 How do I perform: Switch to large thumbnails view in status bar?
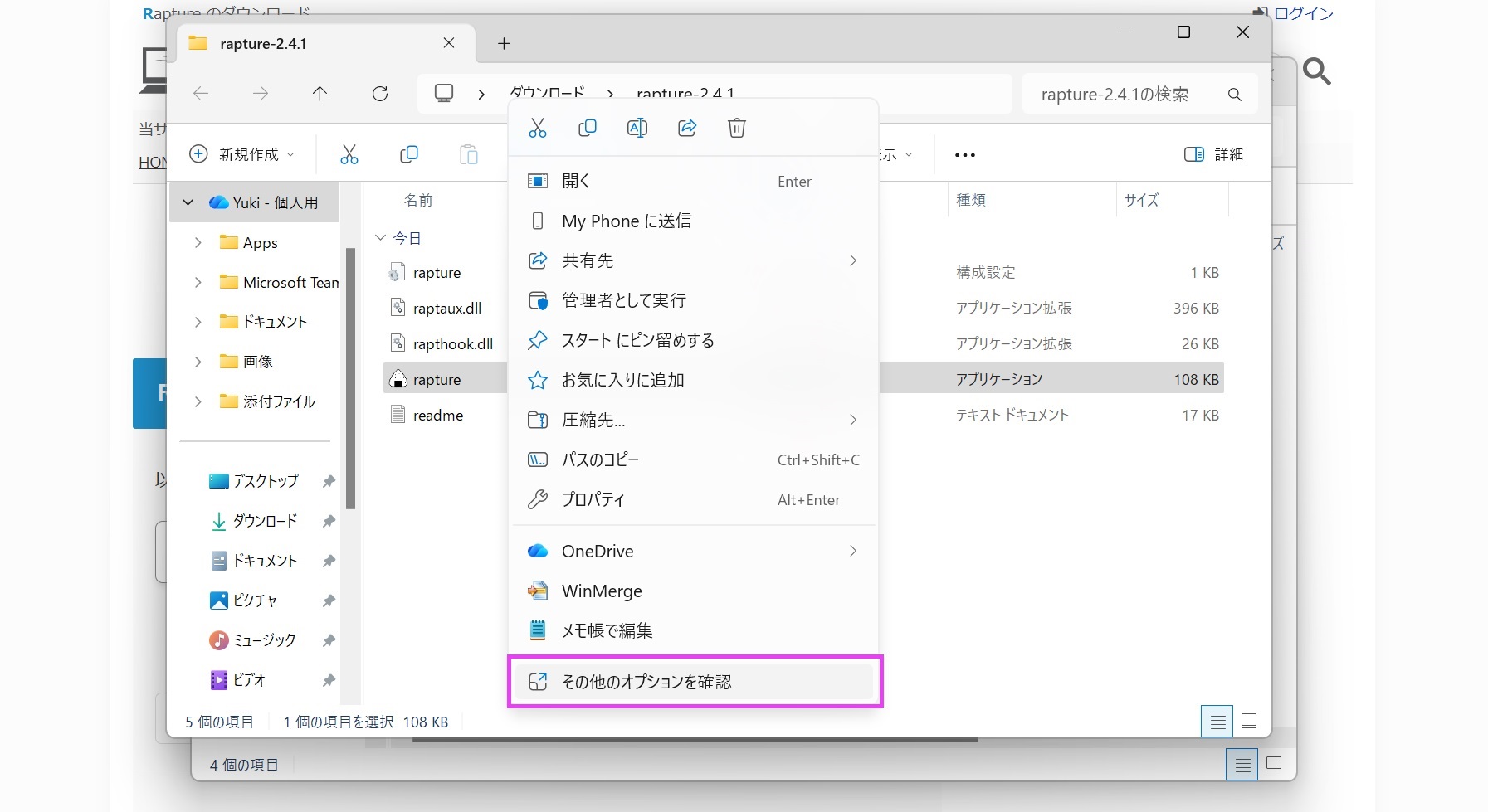point(1249,722)
